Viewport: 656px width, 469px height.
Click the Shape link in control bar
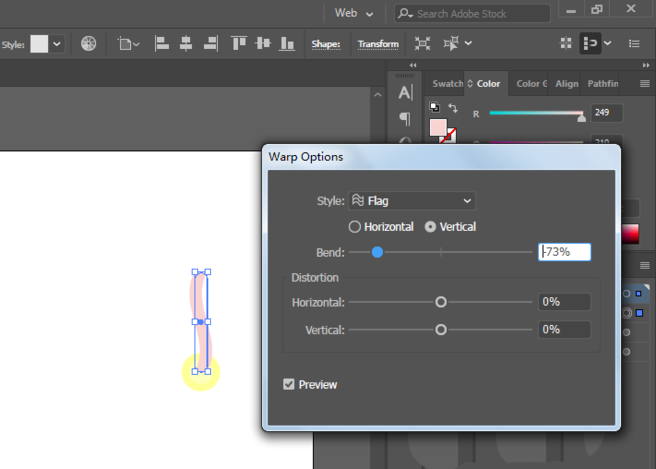(x=326, y=44)
